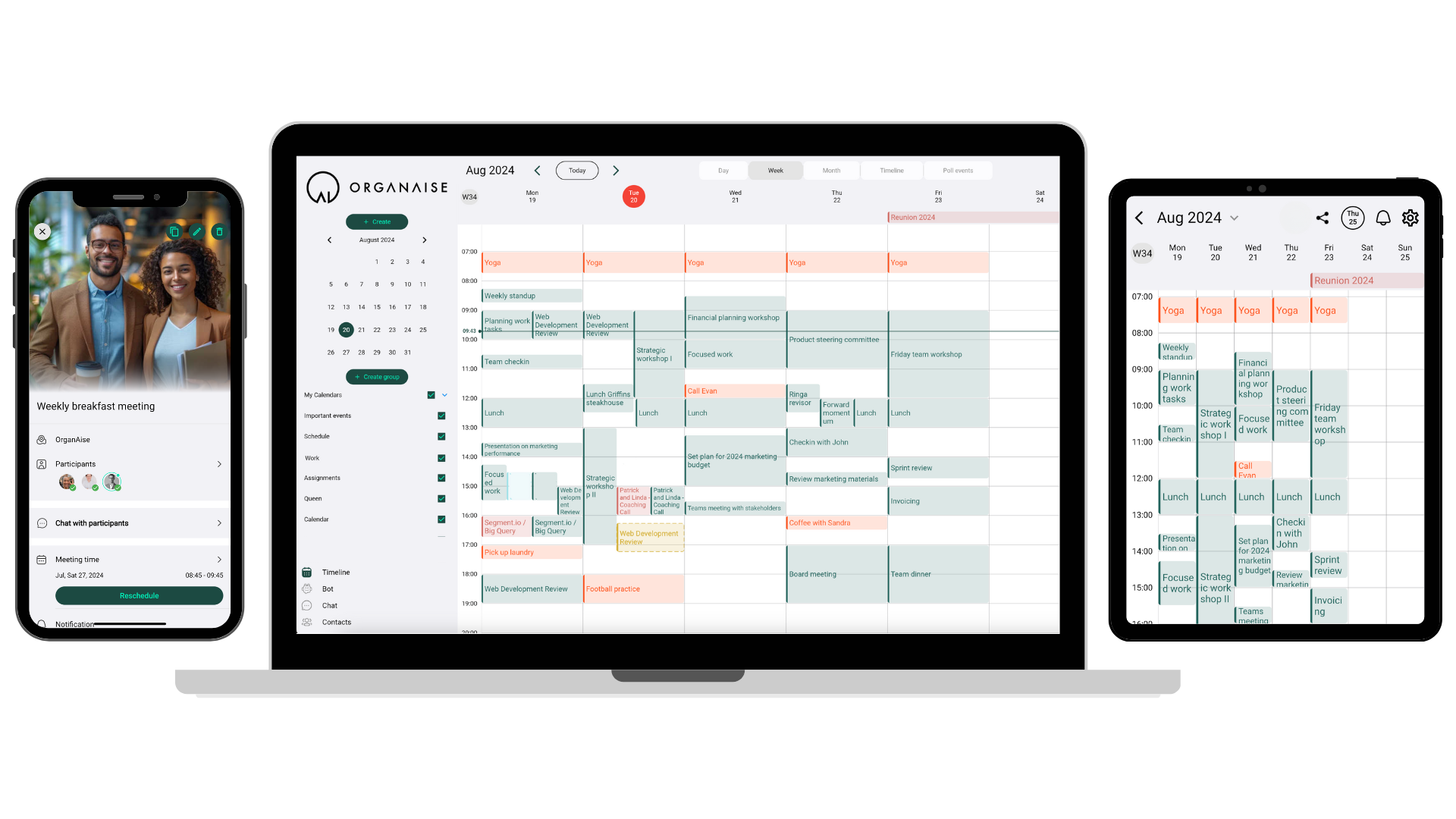Image resolution: width=1456 pixels, height=819 pixels.
Task: Switch to the Month view tab
Action: [831, 170]
